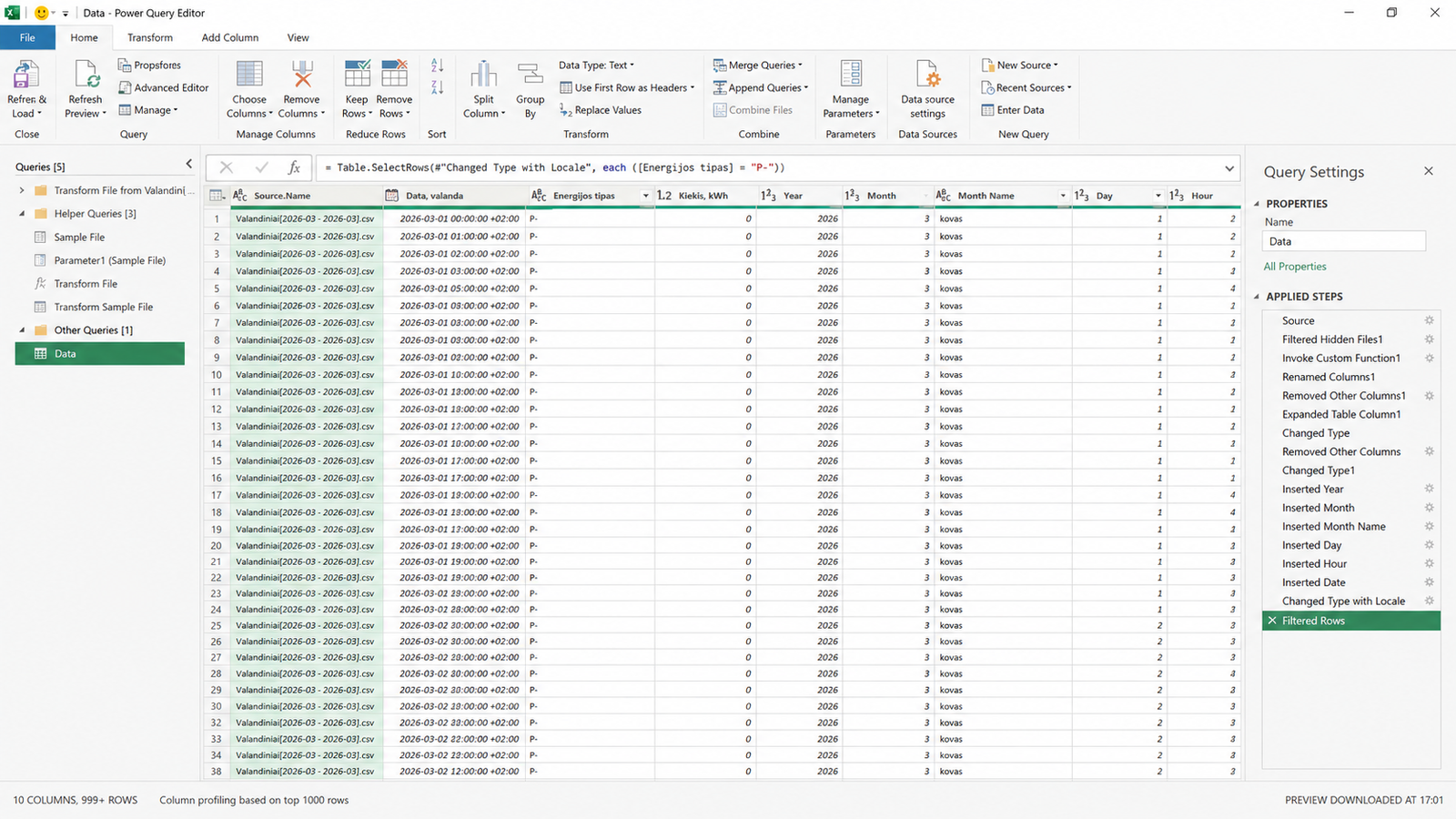The width and height of the screenshot is (1456, 819).
Task: Sort descending with the Z-A icon
Action: (437, 87)
